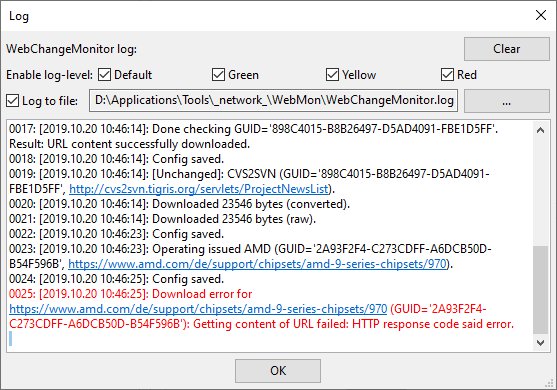Click the scrollbar up arrow
The height and width of the screenshot is (390, 557).
(x=540, y=130)
